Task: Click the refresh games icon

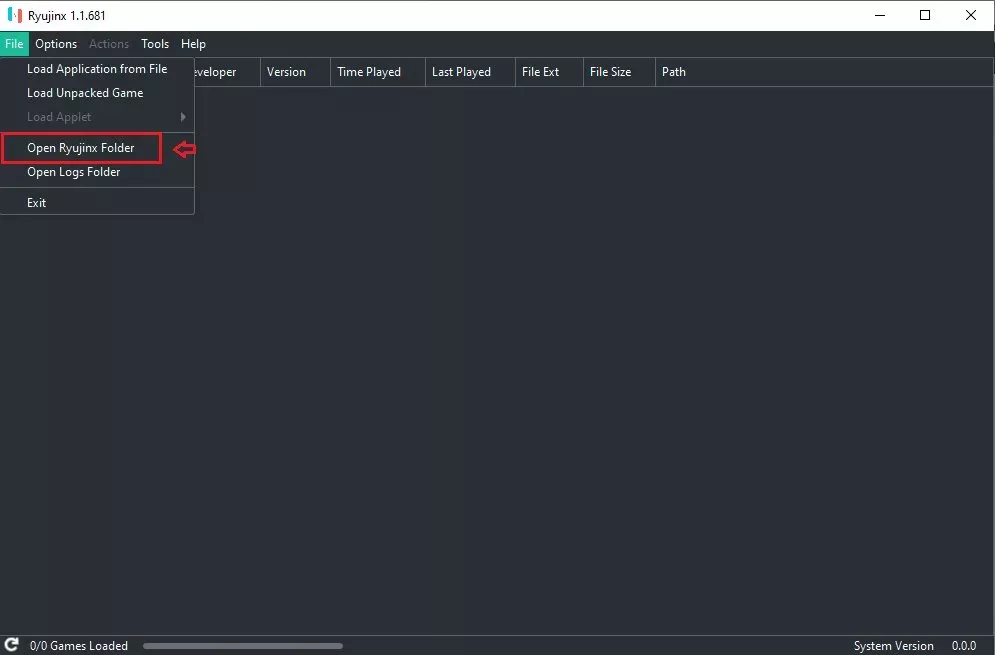Action: (x=11, y=645)
